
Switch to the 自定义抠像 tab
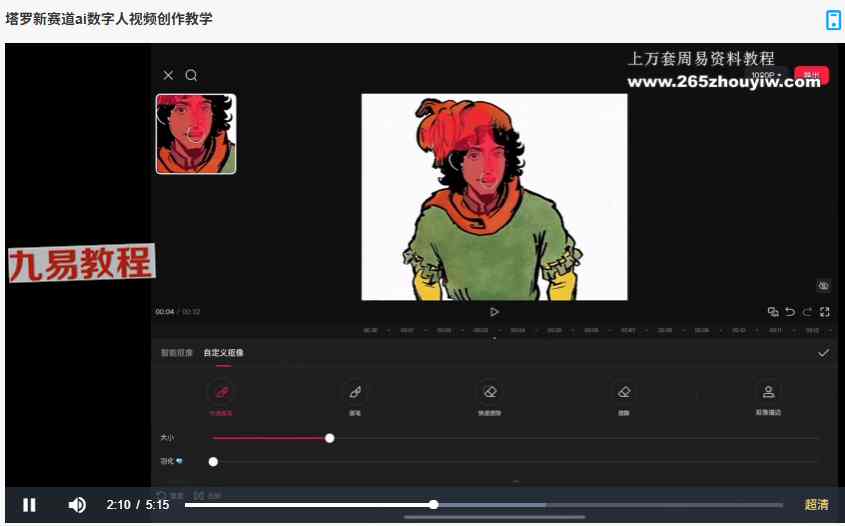tap(223, 353)
